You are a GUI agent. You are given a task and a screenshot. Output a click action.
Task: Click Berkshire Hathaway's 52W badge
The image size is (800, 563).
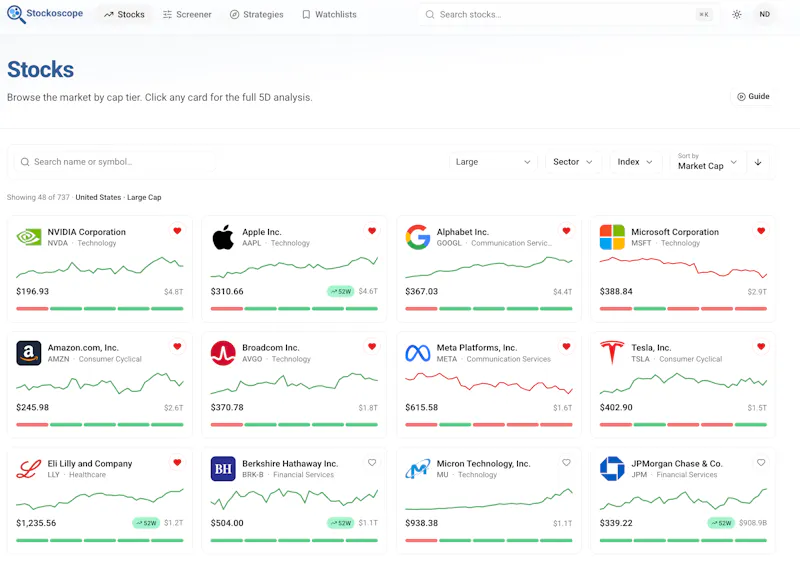[340, 523]
